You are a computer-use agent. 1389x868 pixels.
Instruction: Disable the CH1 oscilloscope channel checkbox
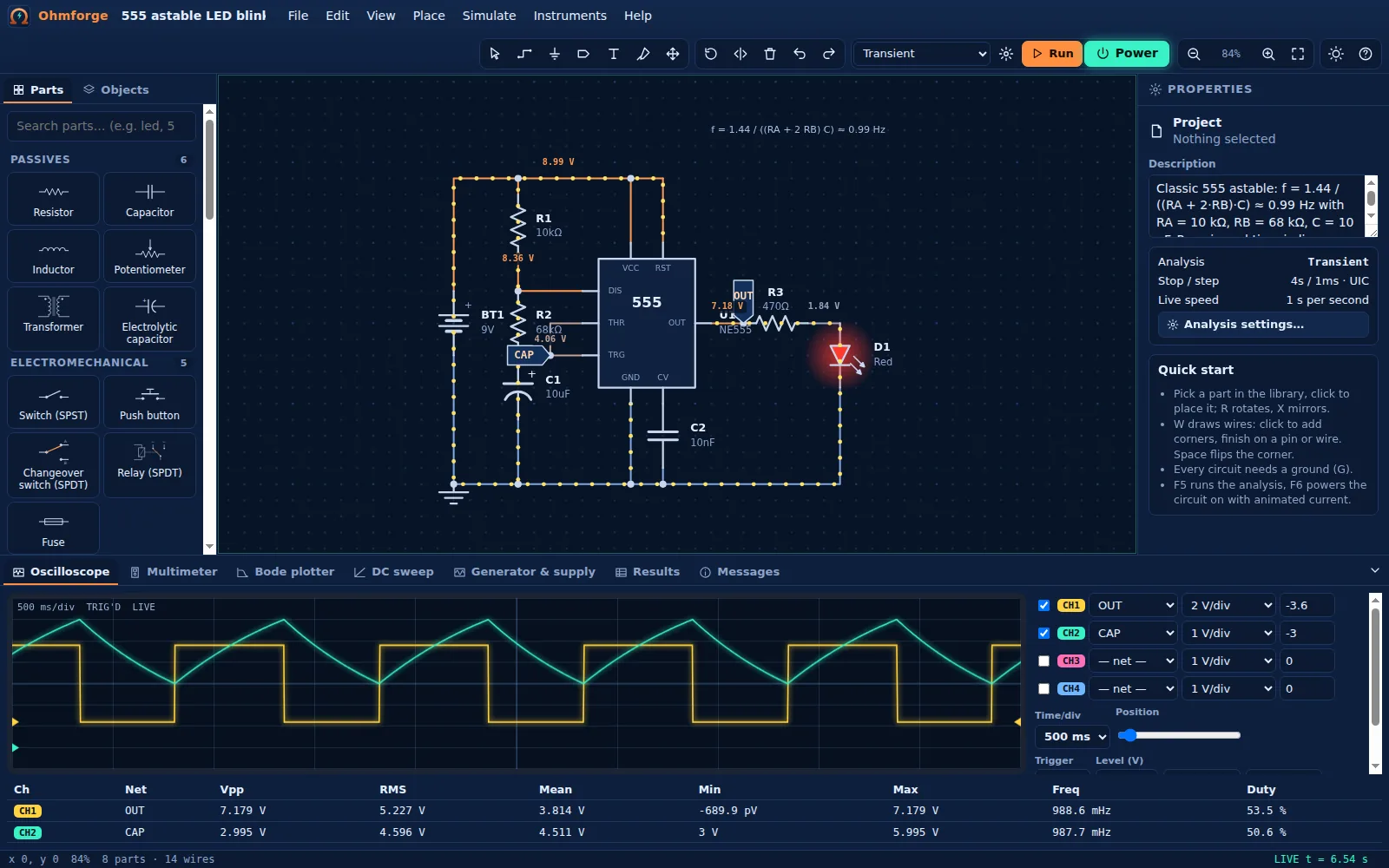(1043, 606)
